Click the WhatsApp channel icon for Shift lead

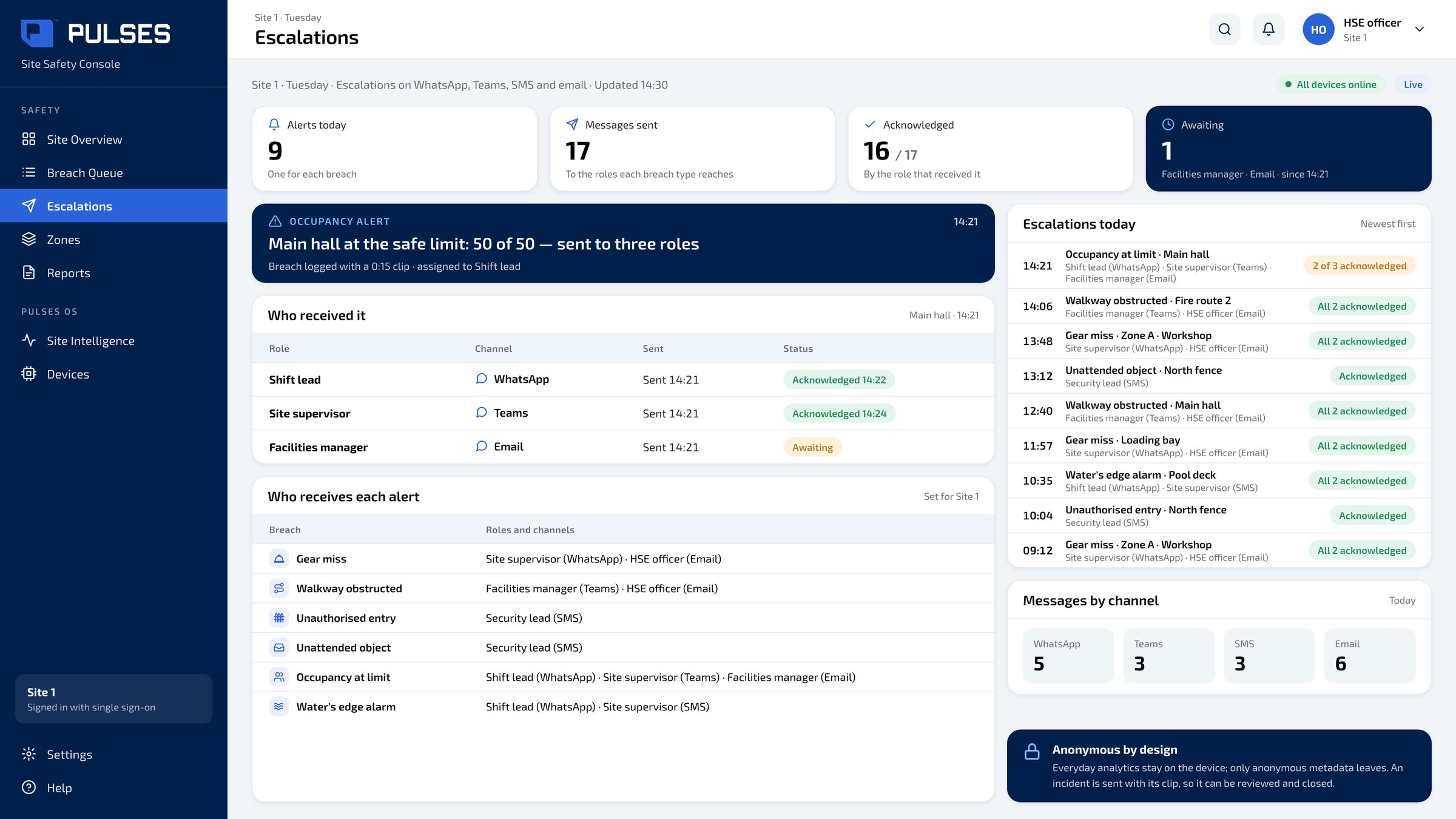pos(481,379)
